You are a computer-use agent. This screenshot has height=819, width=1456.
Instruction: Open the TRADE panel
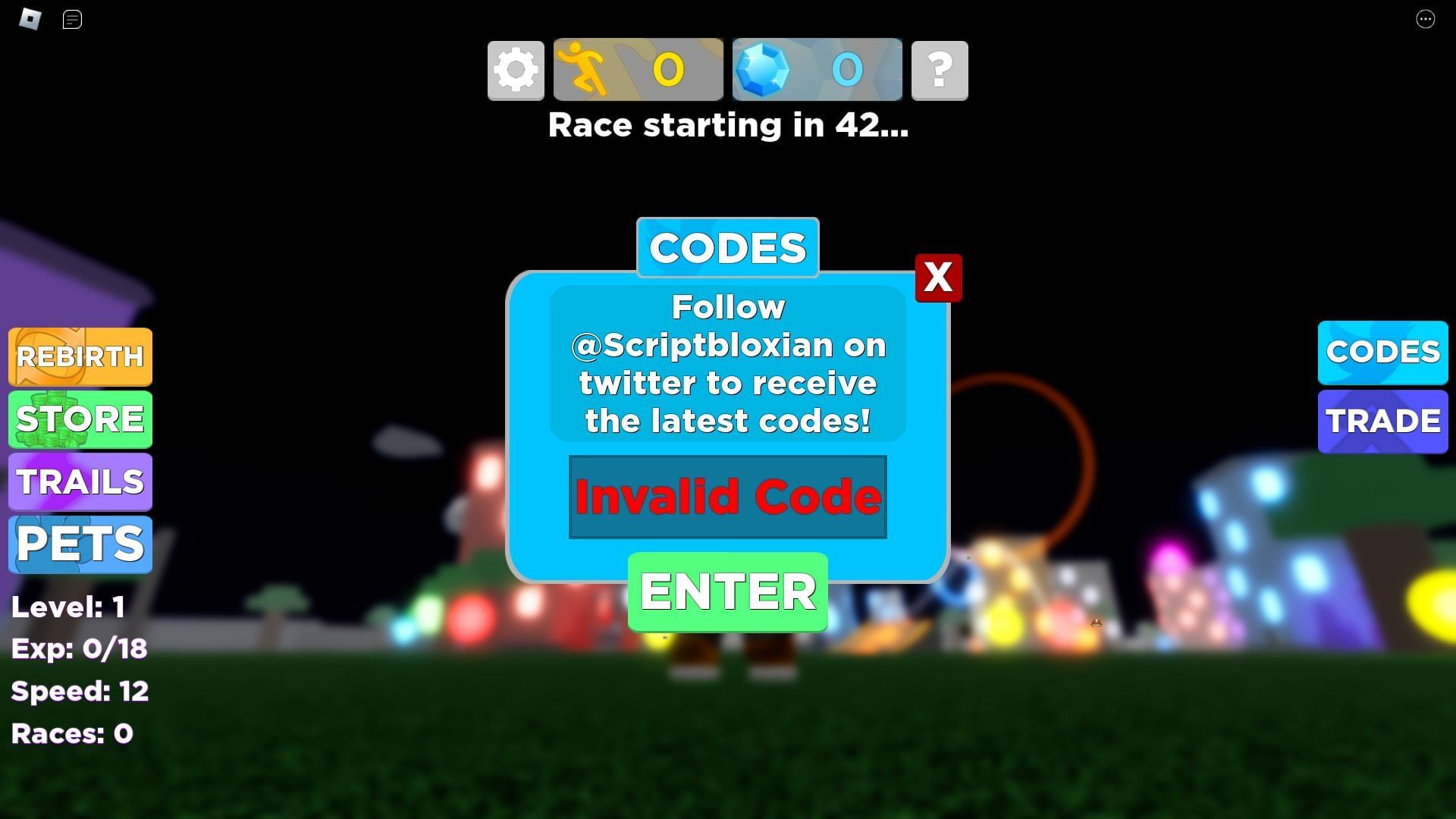click(x=1384, y=420)
